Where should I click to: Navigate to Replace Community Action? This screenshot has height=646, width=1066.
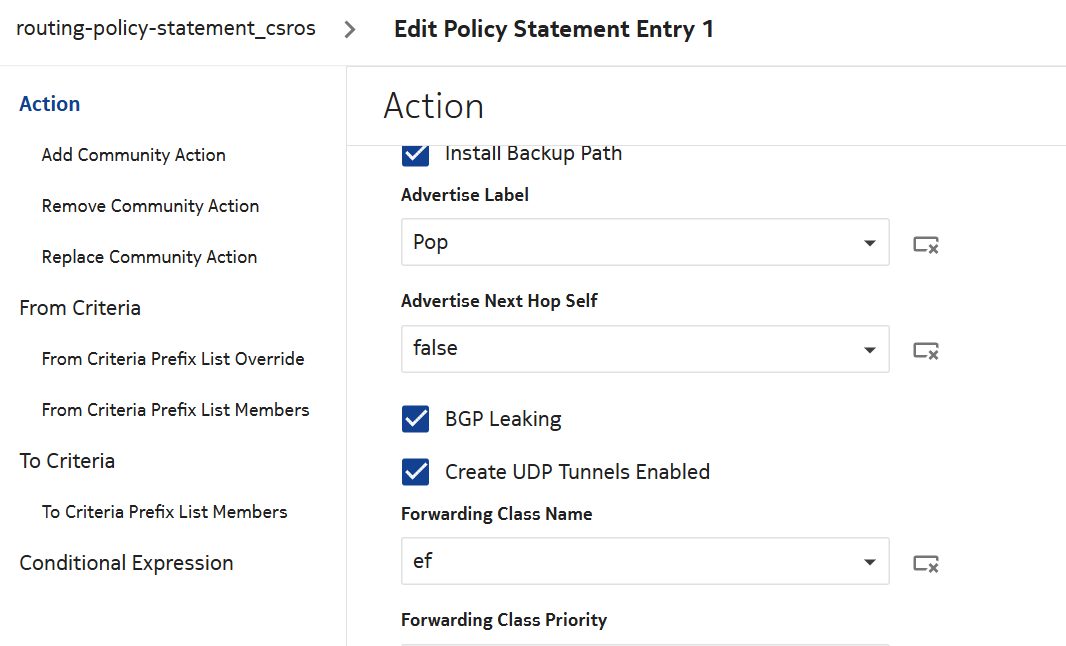(149, 257)
